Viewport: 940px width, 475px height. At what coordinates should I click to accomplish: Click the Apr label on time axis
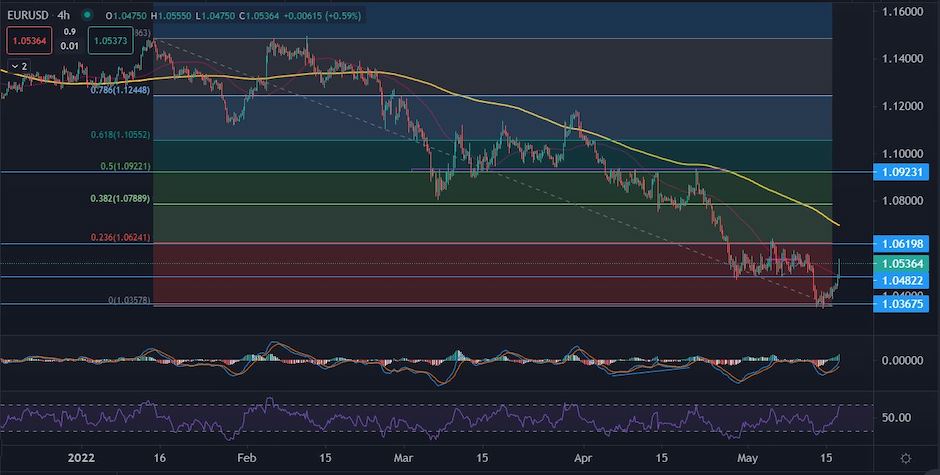tap(583, 458)
